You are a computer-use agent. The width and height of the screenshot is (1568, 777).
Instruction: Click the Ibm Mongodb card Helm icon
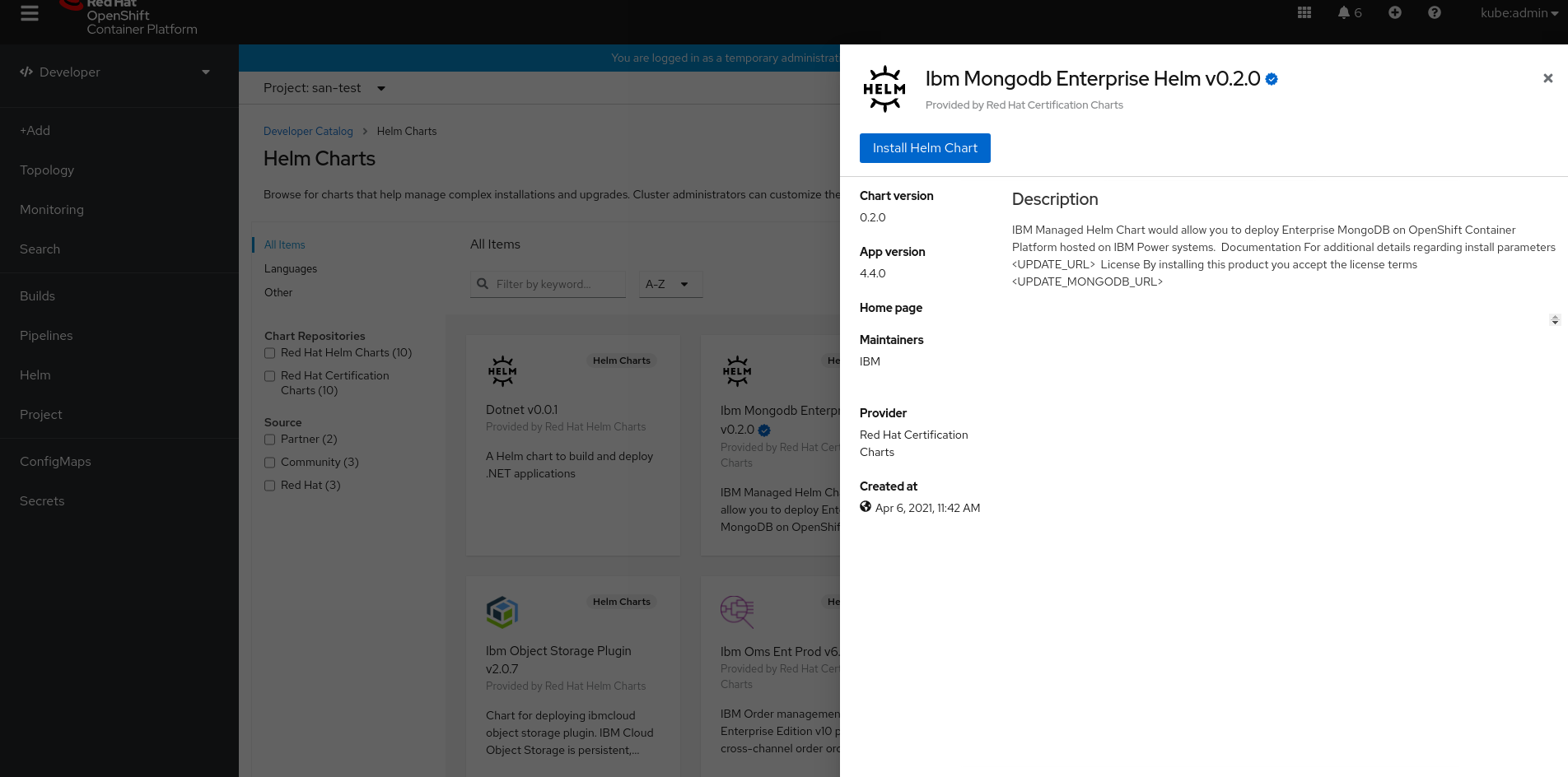737,371
